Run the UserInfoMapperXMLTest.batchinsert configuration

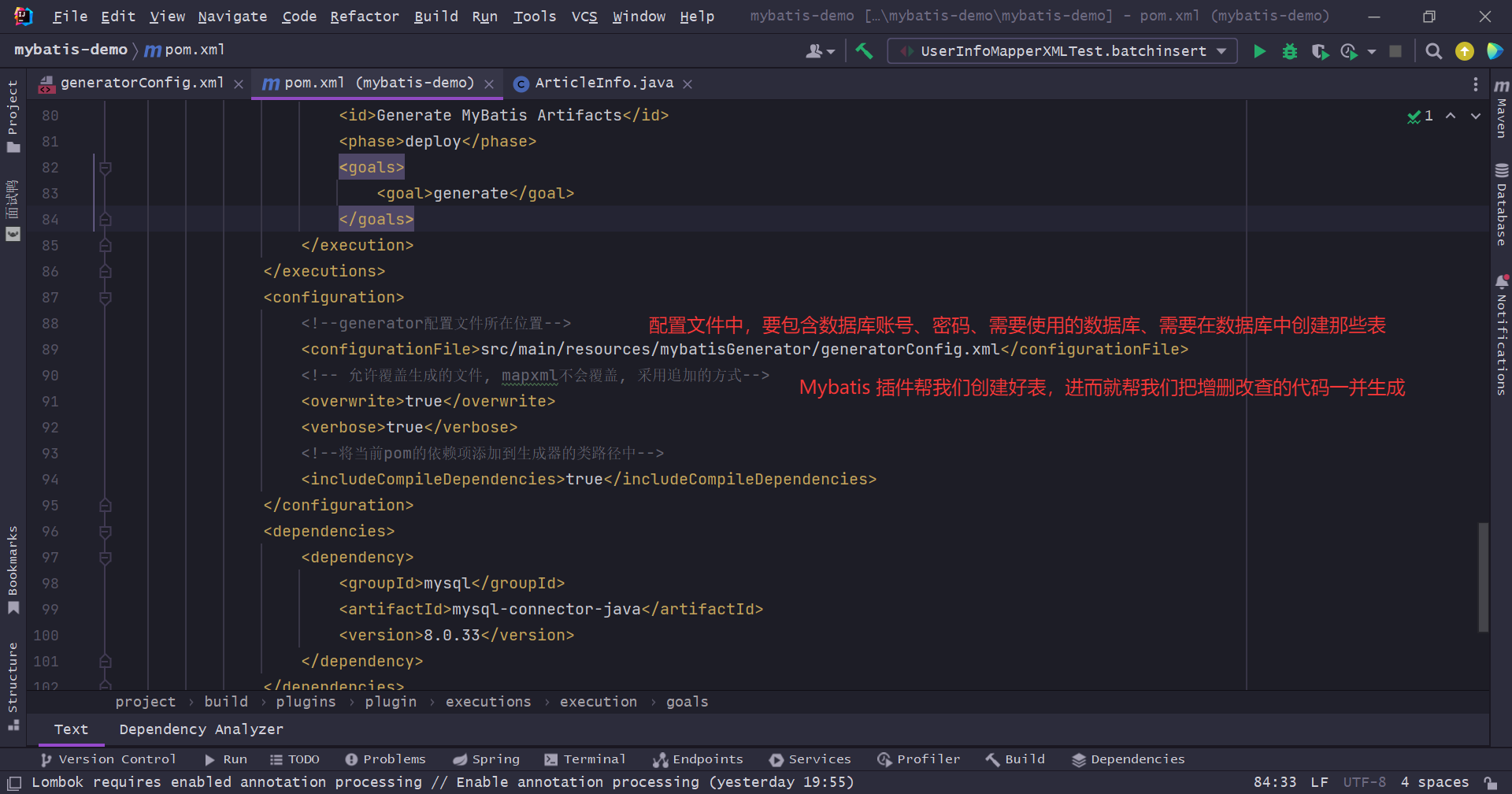1259,51
